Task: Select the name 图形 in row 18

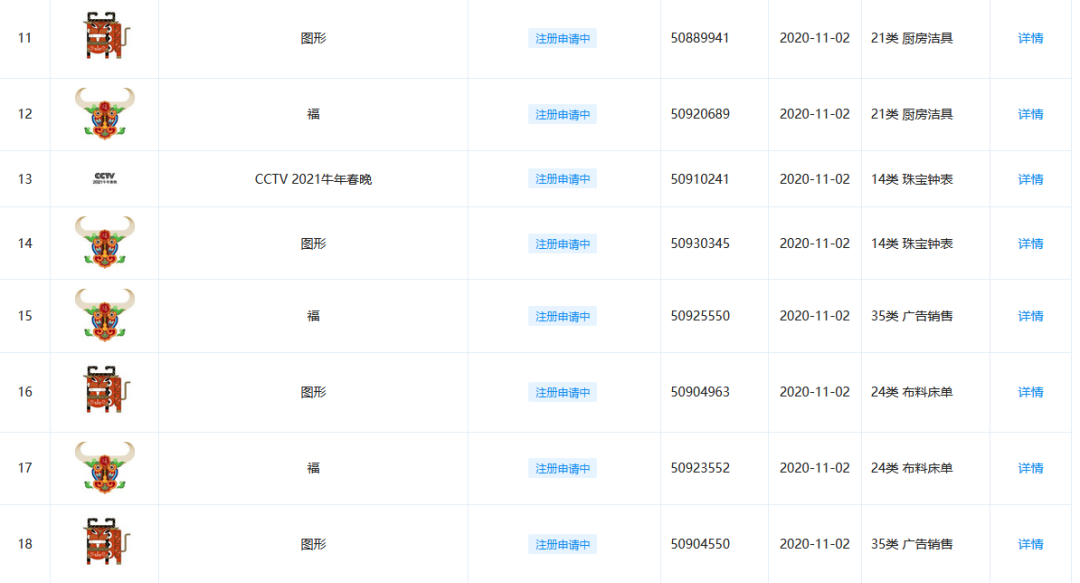Action: [313, 544]
